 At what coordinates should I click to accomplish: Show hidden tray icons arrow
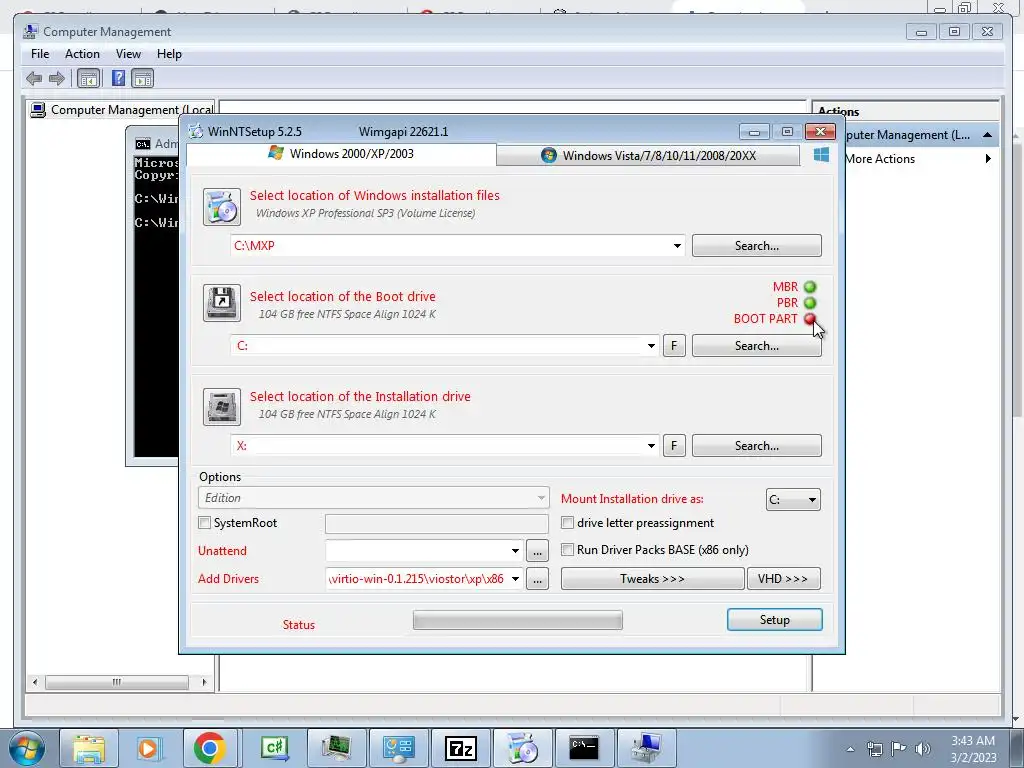coord(850,749)
